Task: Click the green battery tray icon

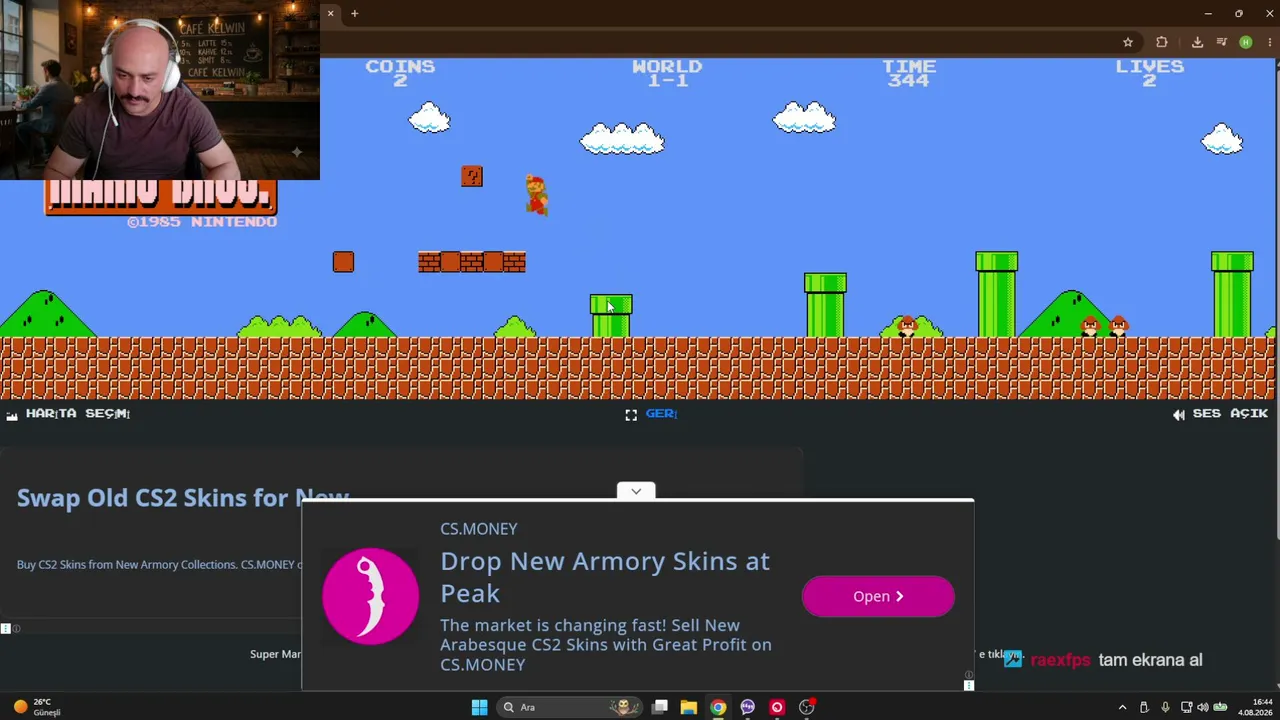Action: pyautogui.click(x=1220, y=707)
